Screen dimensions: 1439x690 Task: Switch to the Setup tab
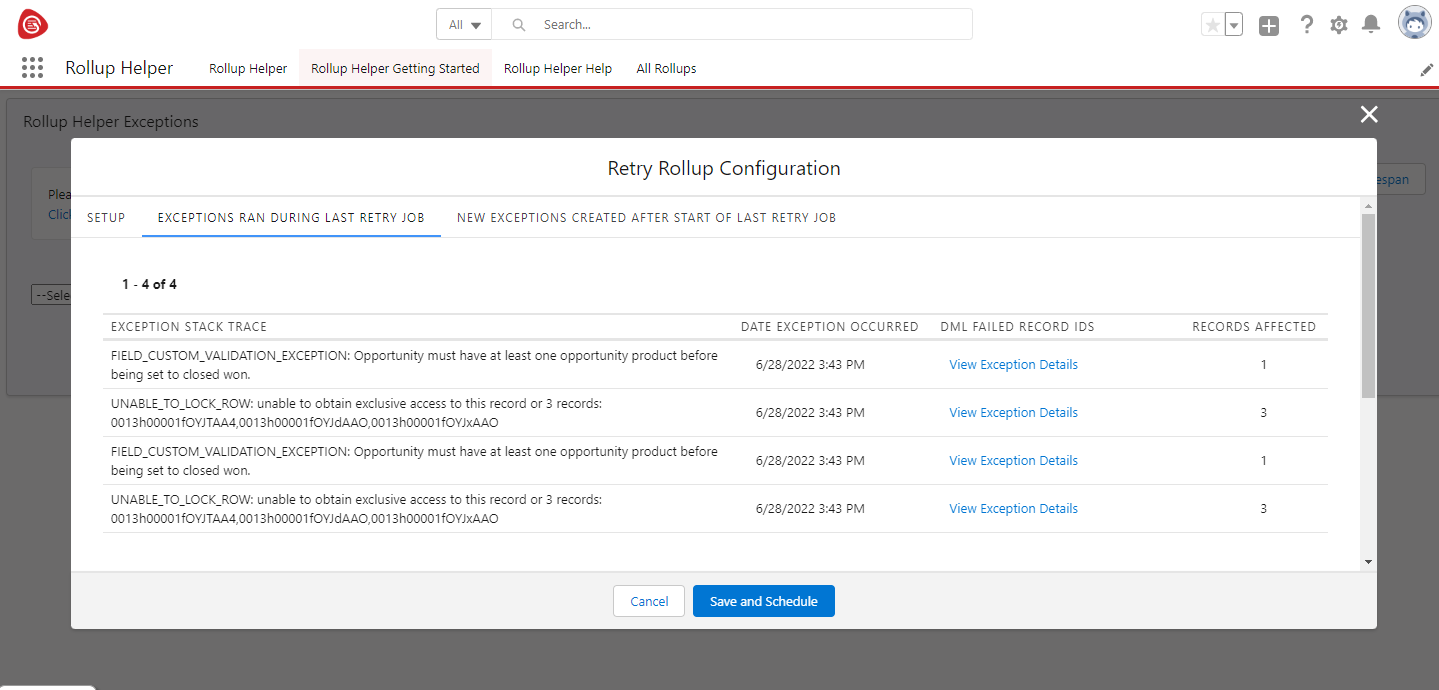106,217
